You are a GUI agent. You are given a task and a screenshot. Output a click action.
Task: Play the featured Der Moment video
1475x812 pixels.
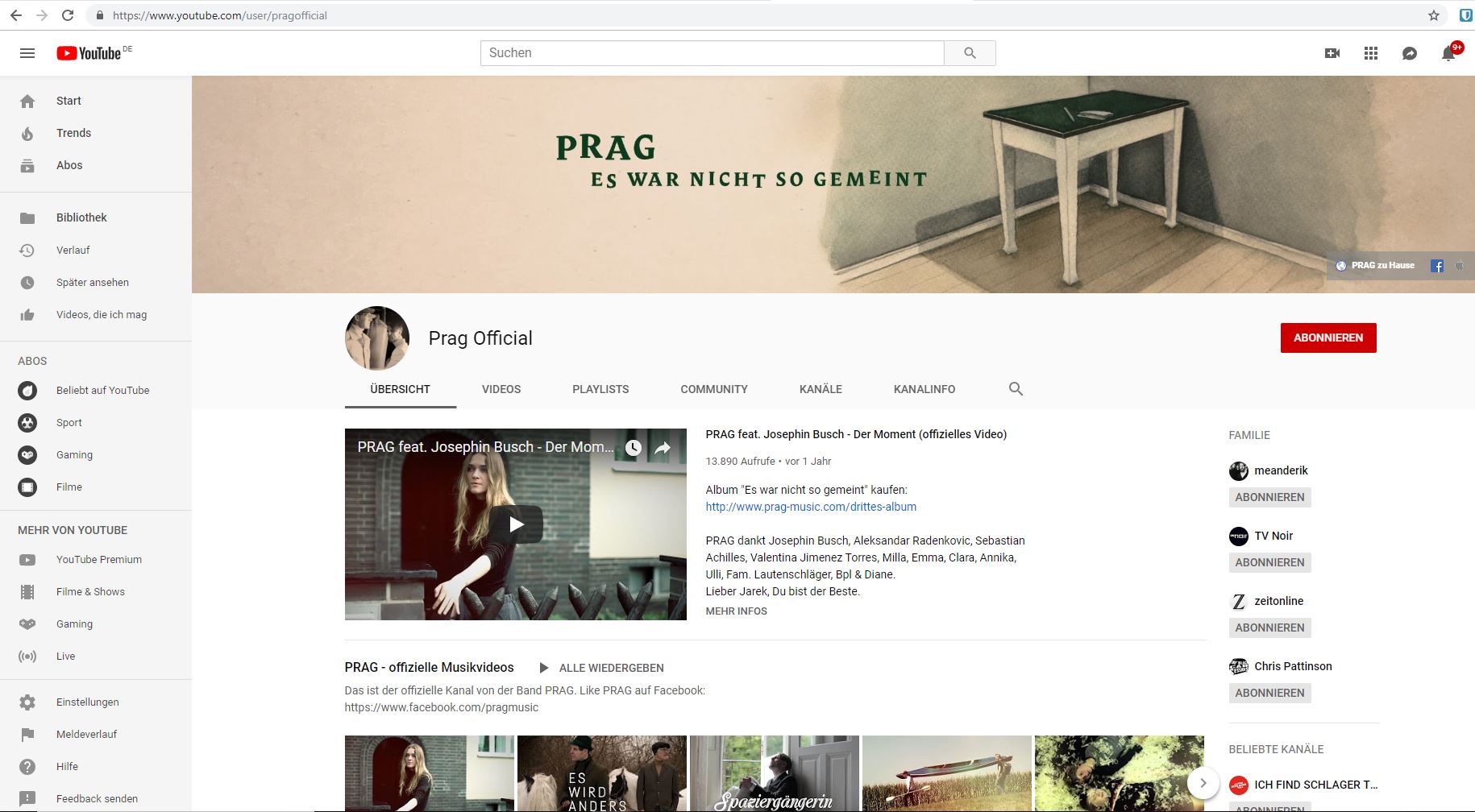[x=516, y=524]
